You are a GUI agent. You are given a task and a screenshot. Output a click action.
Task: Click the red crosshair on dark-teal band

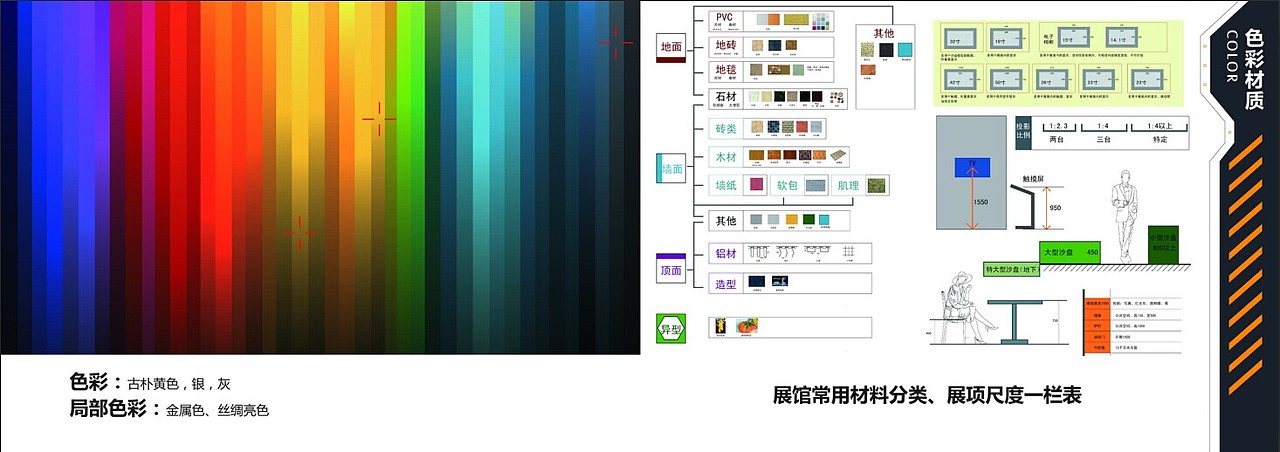tap(616, 42)
